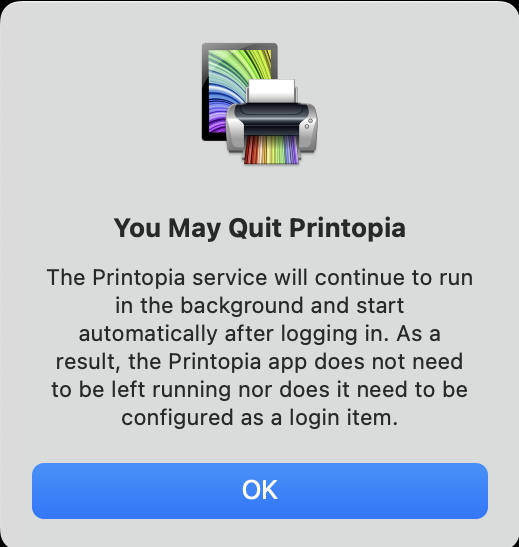The width and height of the screenshot is (519, 547).
Task: Select the word "Printopia" in the heading
Action: coord(347,228)
